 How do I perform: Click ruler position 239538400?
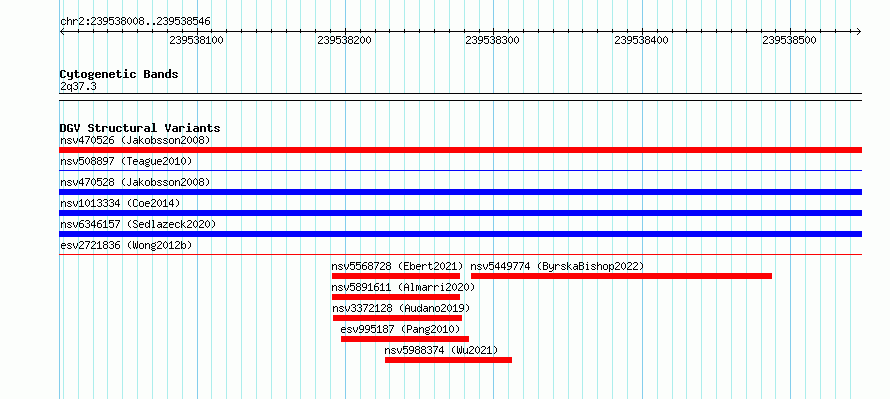point(641,40)
